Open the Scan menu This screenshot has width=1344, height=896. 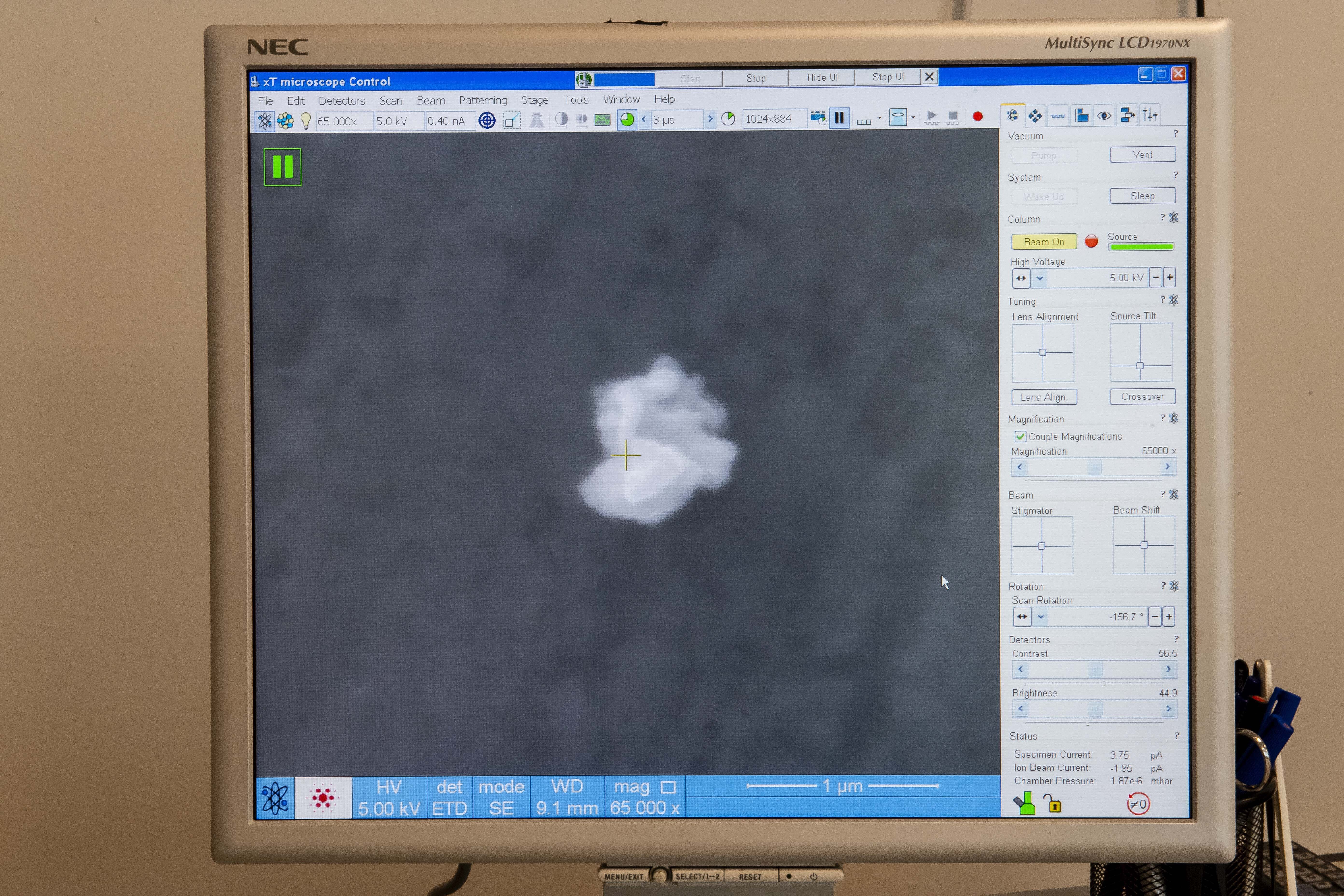(x=391, y=101)
